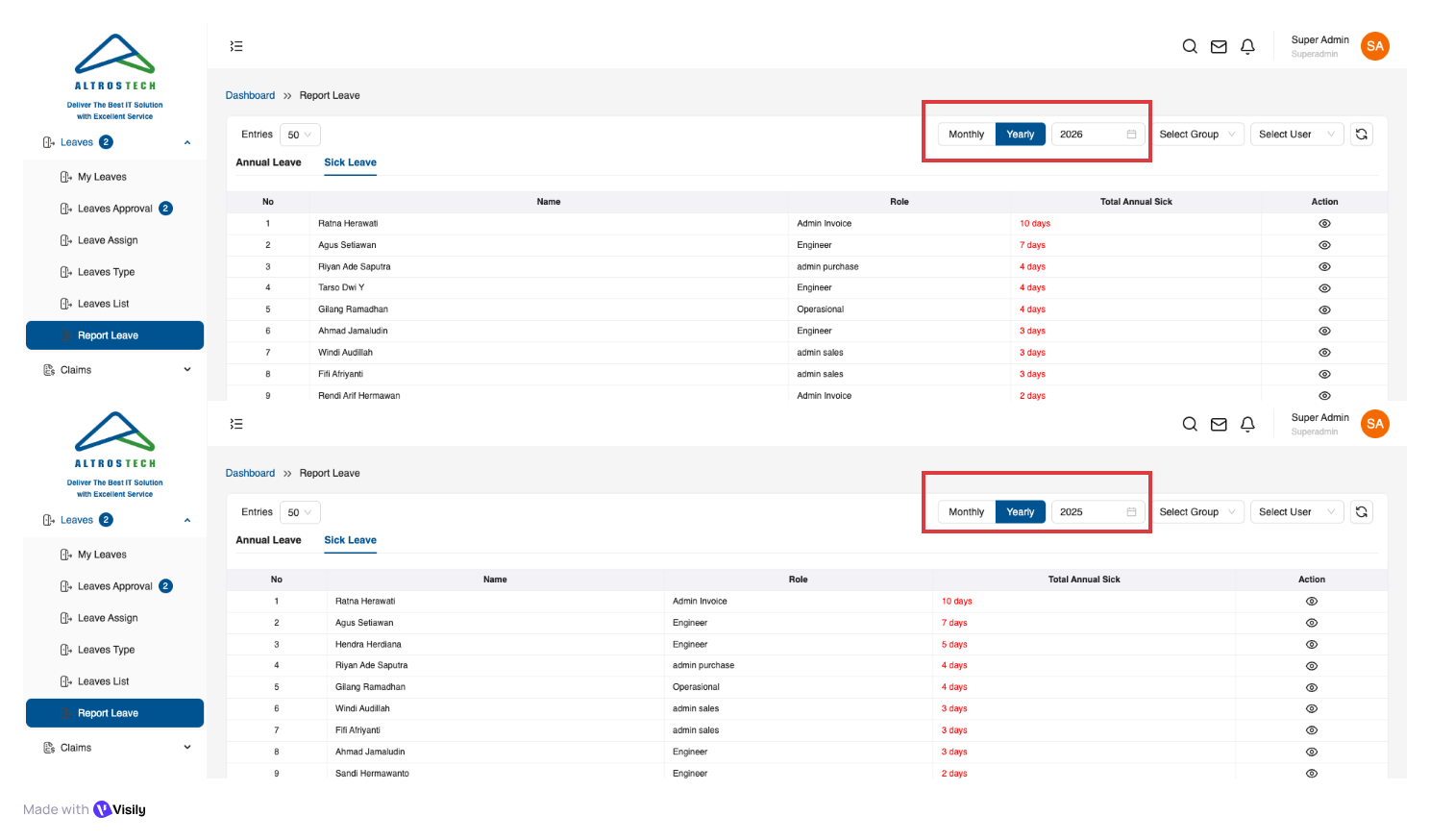
Task: Click the search icon above the 2026 report
Action: tap(1190, 46)
